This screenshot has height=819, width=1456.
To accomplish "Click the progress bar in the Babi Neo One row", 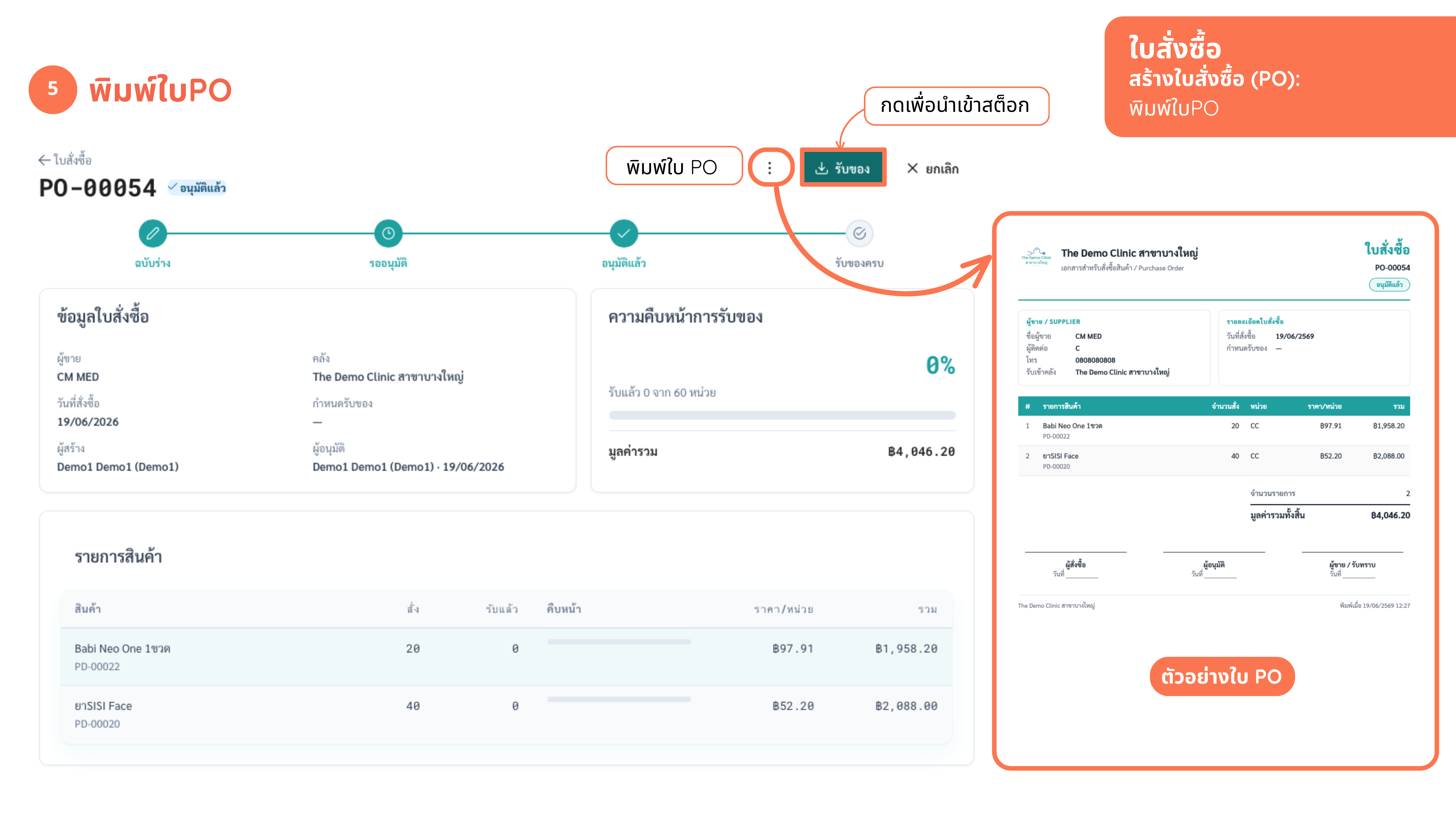I will pyautogui.click(x=619, y=642).
